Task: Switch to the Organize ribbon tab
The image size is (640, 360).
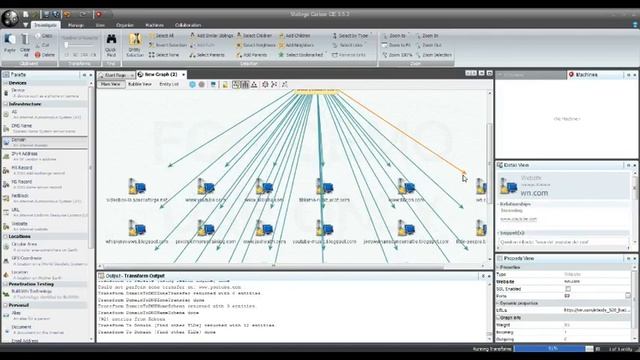Action: (124, 25)
